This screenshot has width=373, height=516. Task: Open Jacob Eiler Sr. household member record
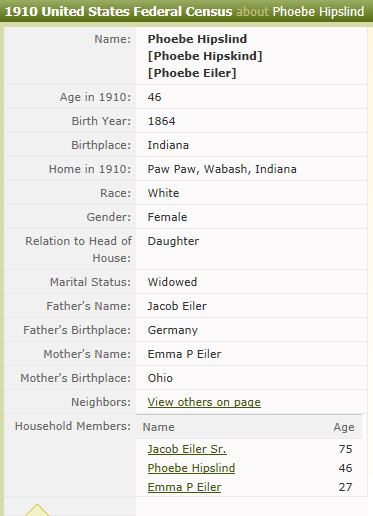(187, 449)
